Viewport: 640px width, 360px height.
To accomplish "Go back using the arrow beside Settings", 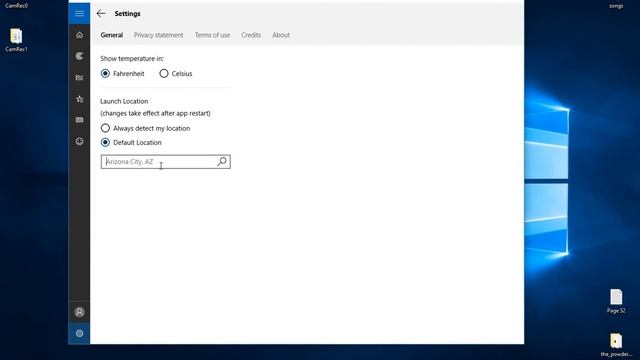I will click(101, 13).
